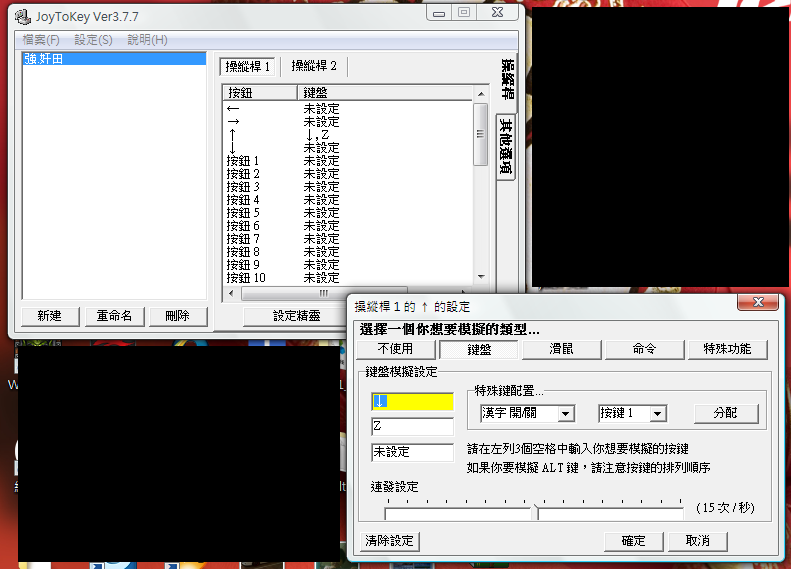The width and height of the screenshot is (791, 569).
Task: Choose the 滑鼠 emulation type
Action: 561,349
